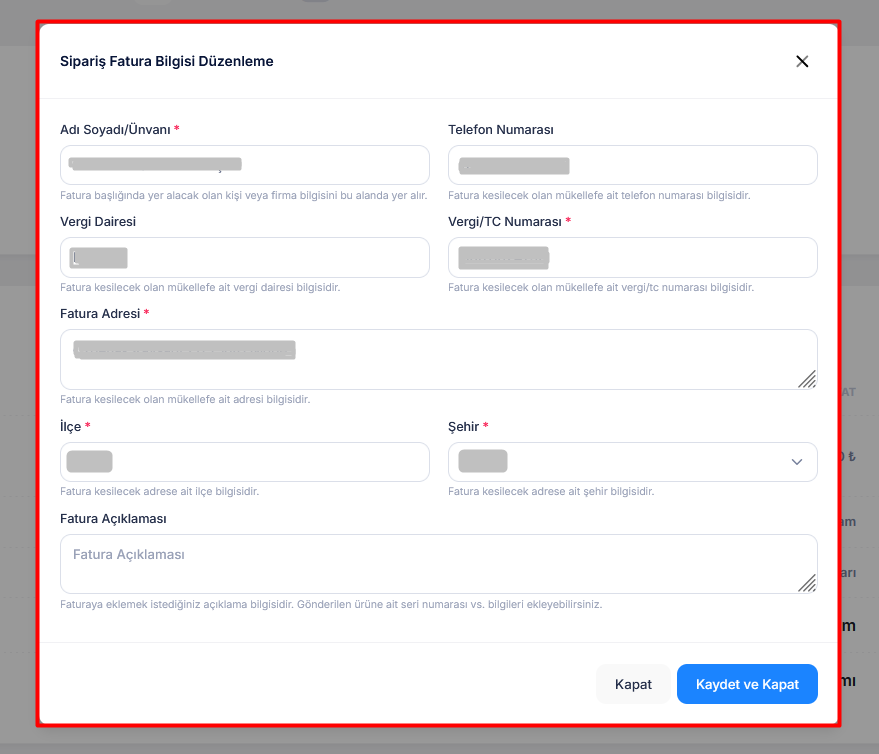This screenshot has height=754, width=879.
Task: Click the Şehir label text
Action: pos(464,427)
